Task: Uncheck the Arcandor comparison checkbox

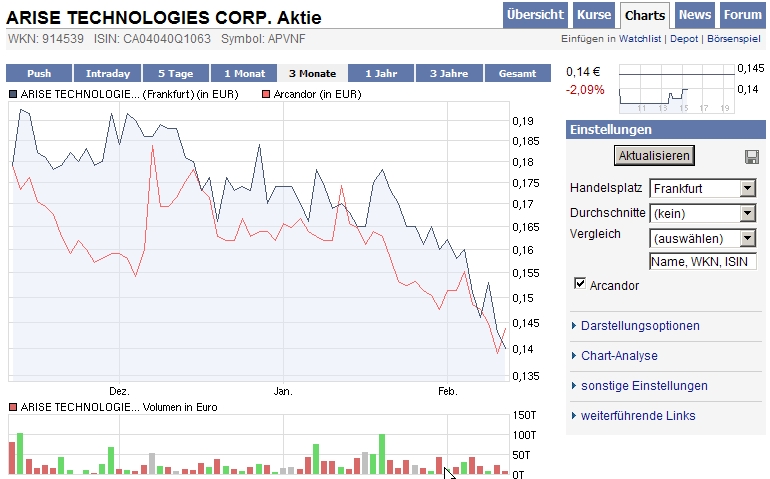Action: [x=580, y=285]
